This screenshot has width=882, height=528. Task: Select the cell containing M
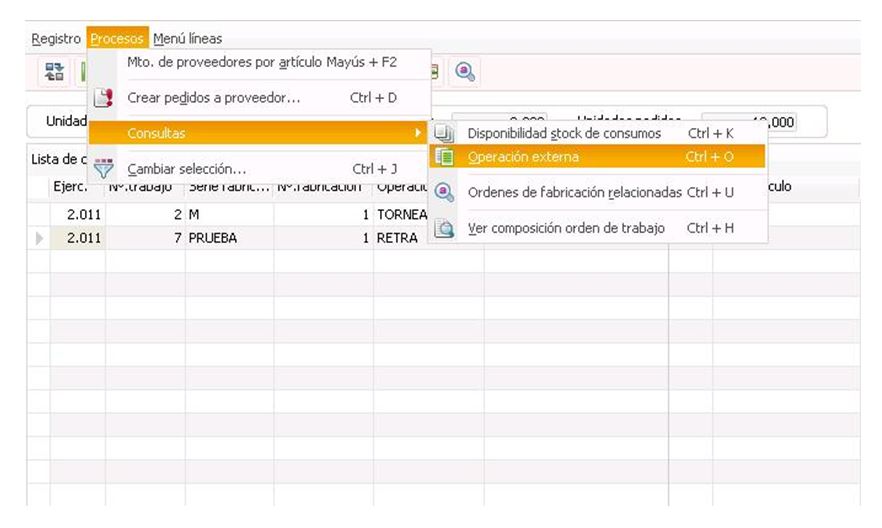pyautogui.click(x=230, y=215)
